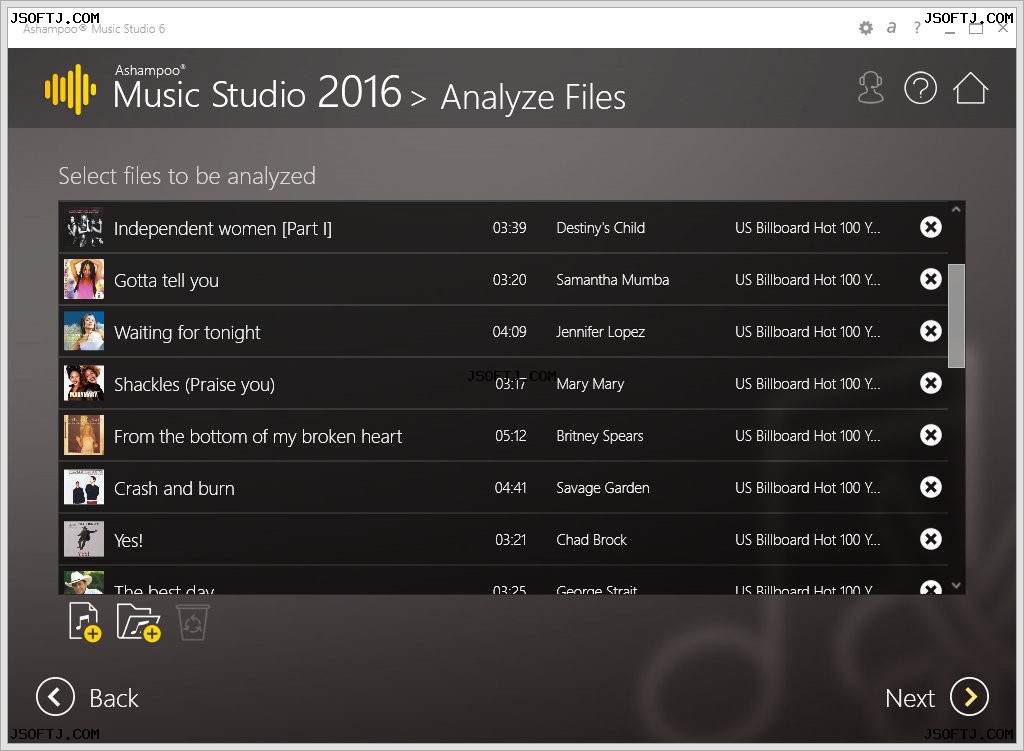
Task: Remove Crash and burn from list
Action: (x=931, y=487)
